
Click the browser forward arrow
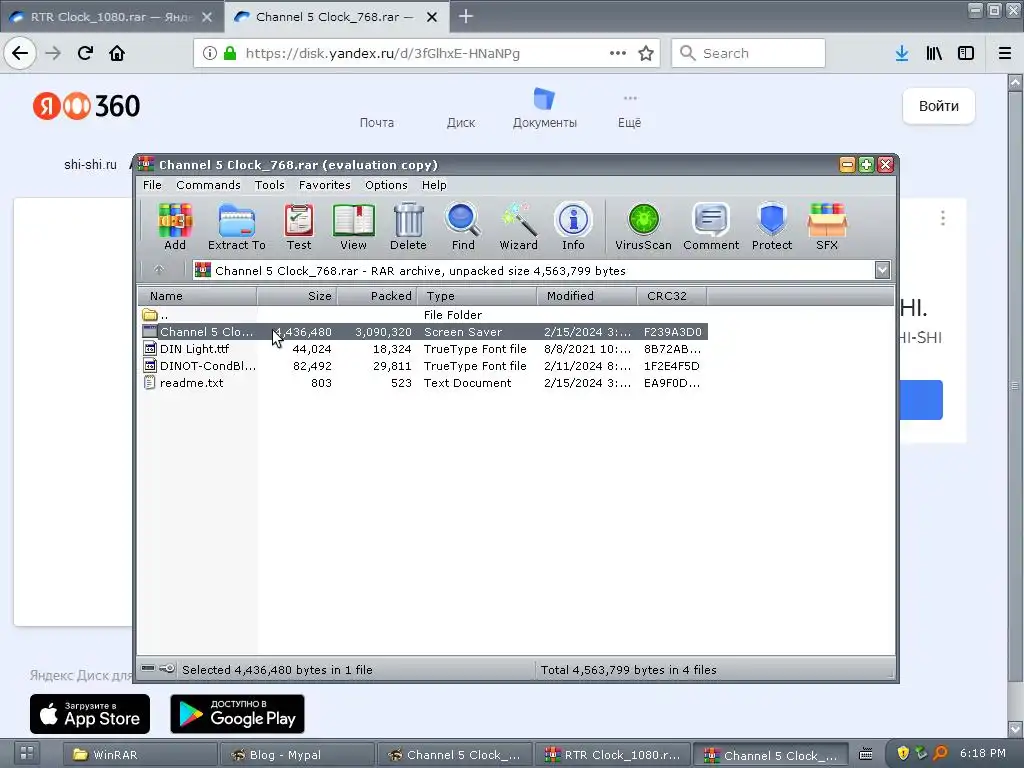[53, 53]
